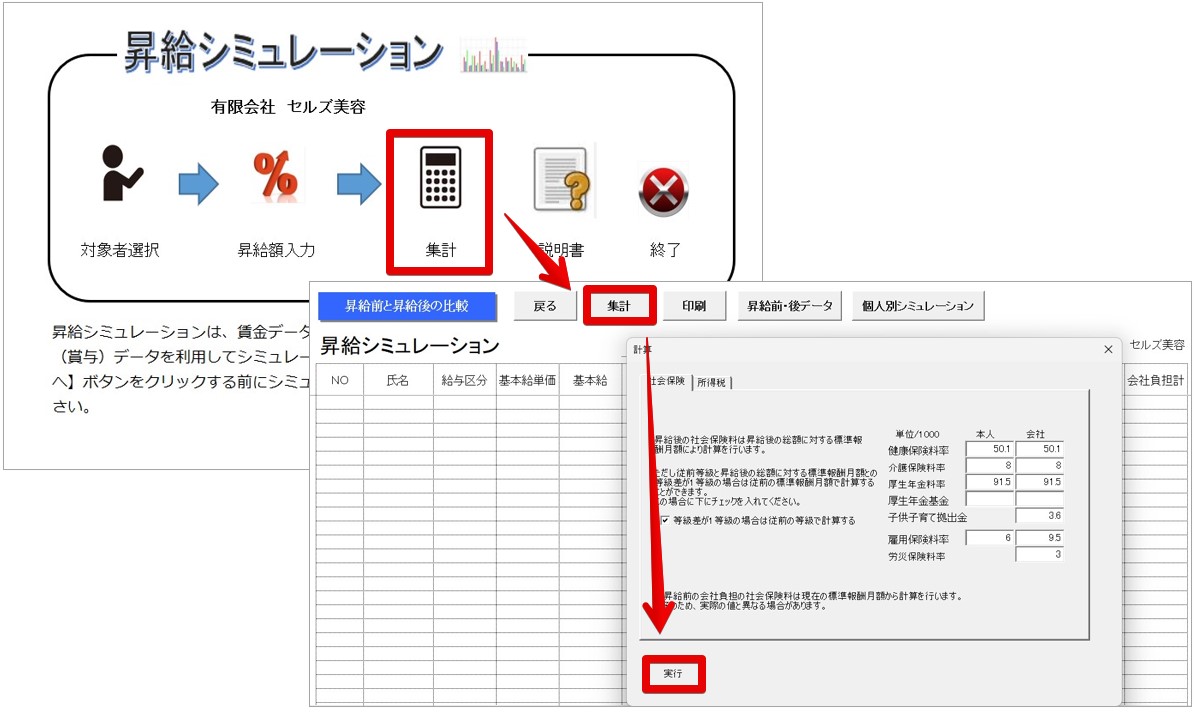The width and height of the screenshot is (1199, 714).
Task: Open the 説明書 document icon
Action: point(563,180)
